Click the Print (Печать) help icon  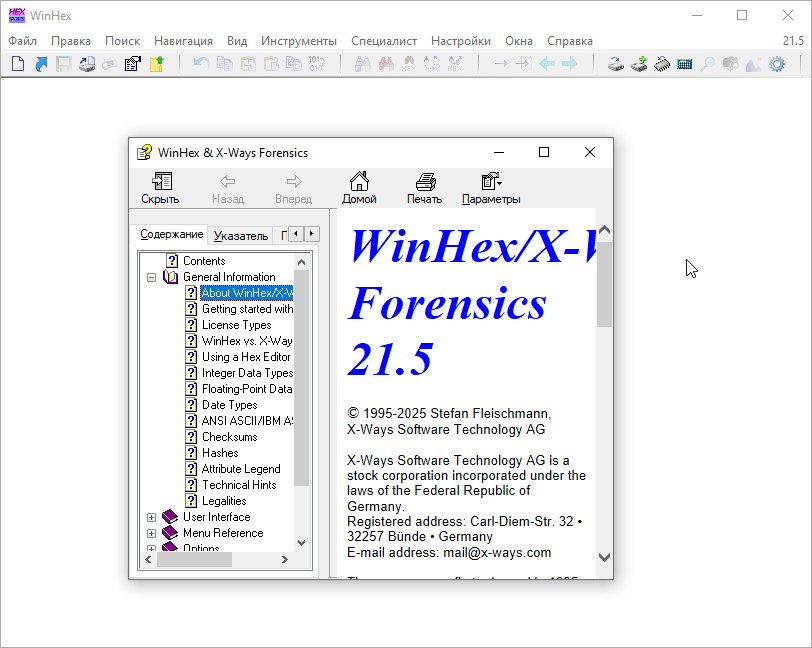[x=425, y=188]
